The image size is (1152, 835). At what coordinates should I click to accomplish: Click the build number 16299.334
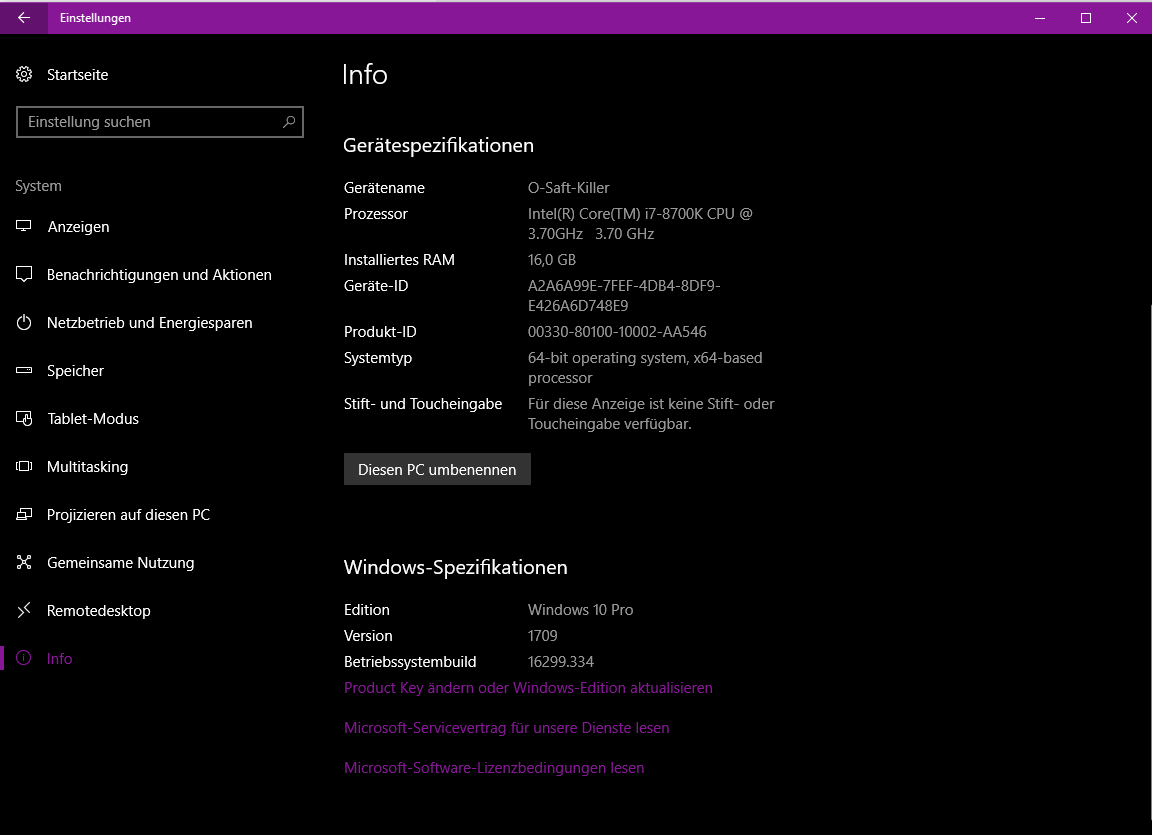click(x=561, y=662)
